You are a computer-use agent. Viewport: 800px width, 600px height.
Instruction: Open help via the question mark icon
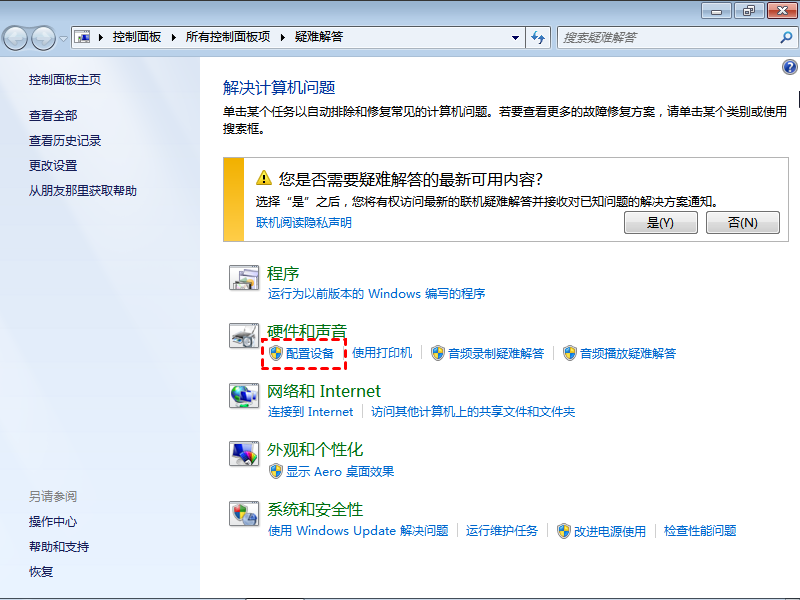(790, 66)
